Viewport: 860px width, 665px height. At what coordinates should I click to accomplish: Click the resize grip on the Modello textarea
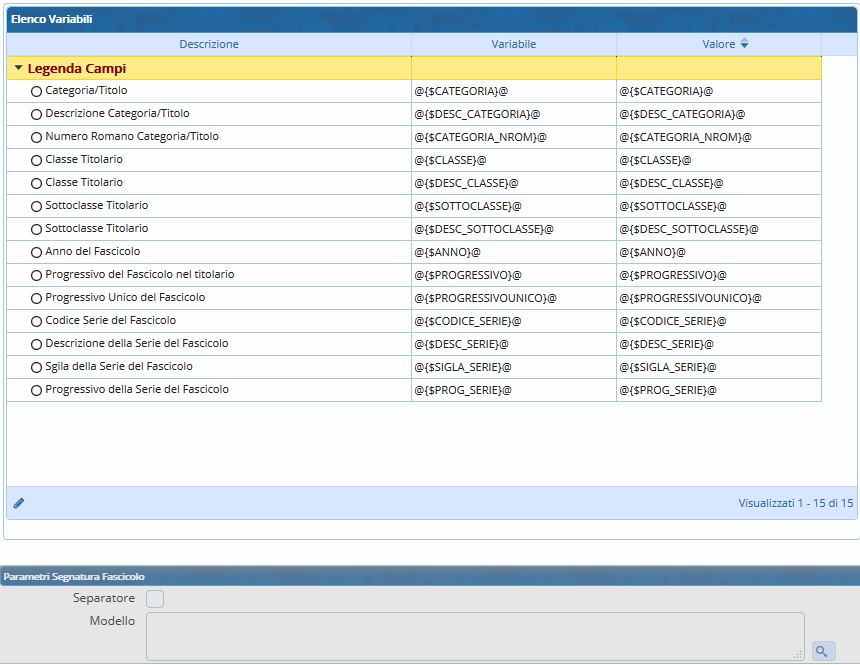pos(798,654)
